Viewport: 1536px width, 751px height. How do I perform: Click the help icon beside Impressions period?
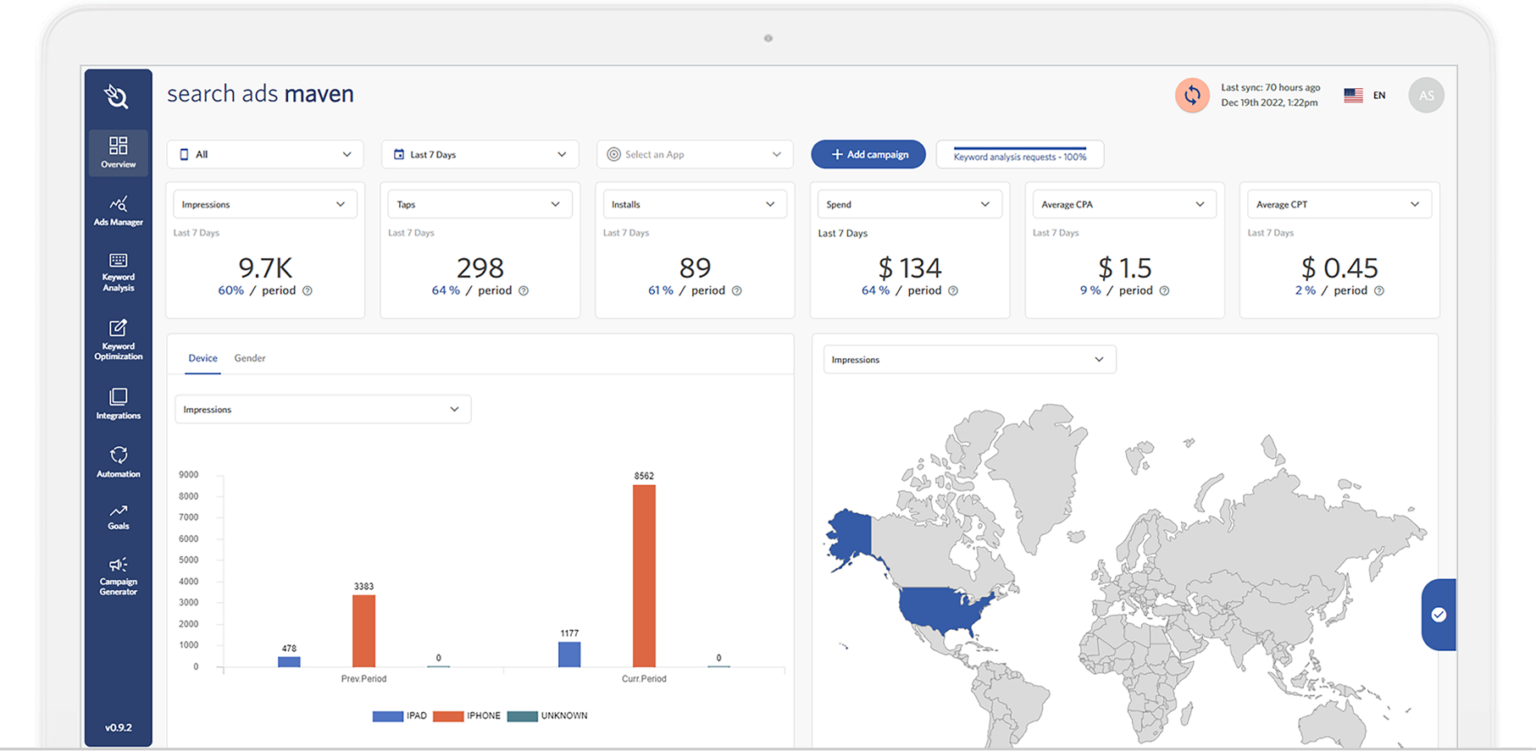click(x=307, y=291)
